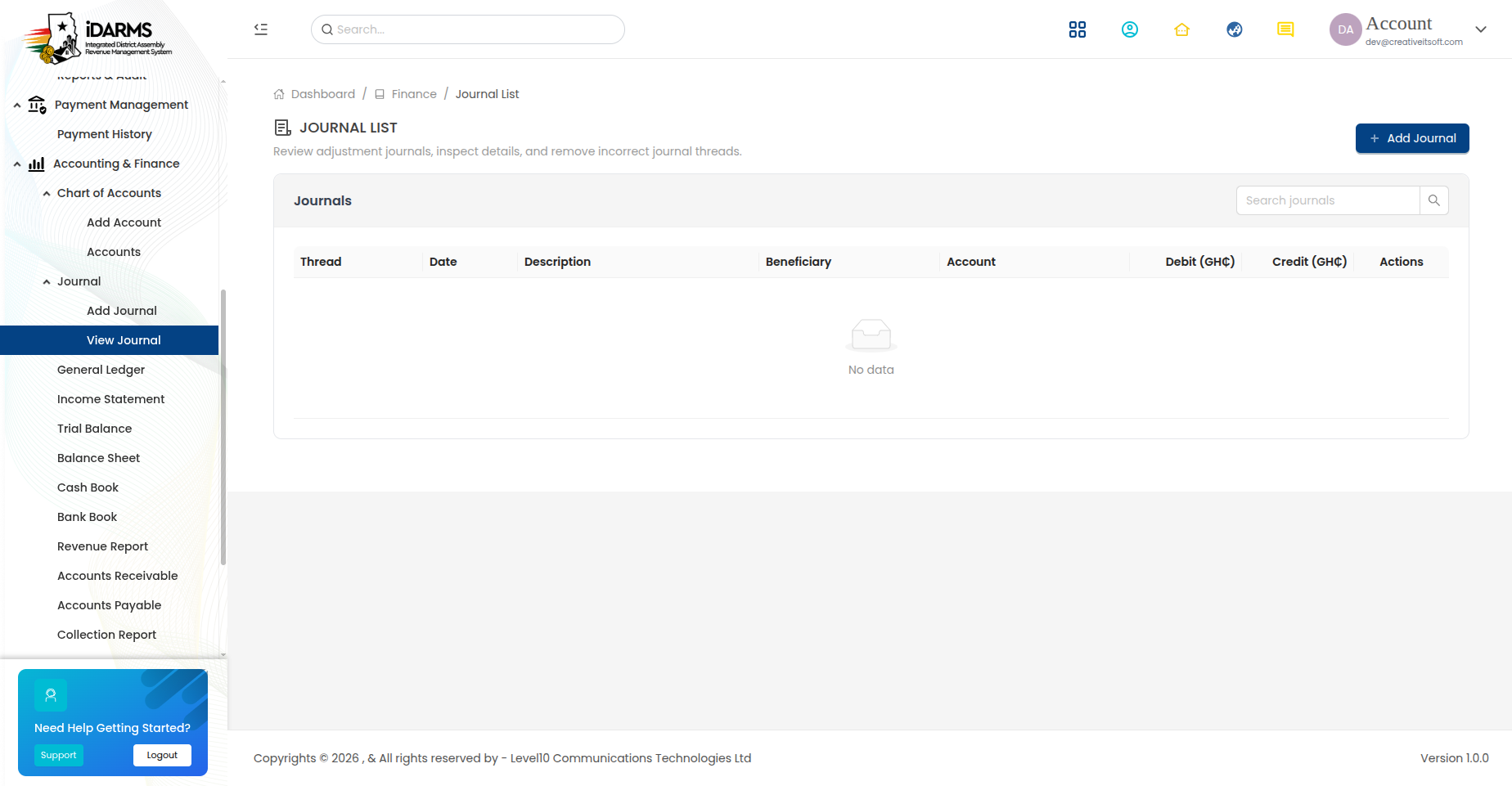Open the apps grid icon in header

(1078, 29)
